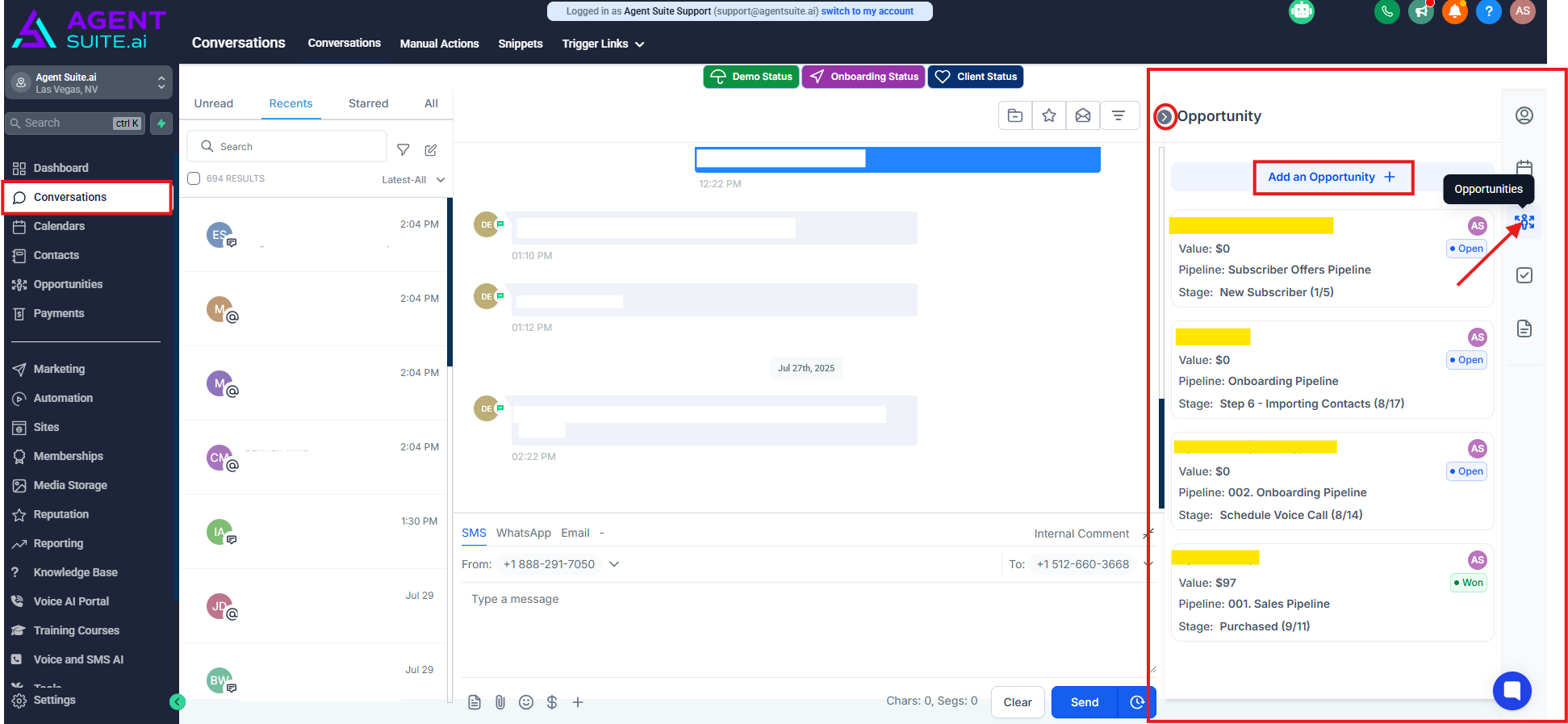Open contact details icon in right rail
Screen dimensions: 1568x724
click(1524, 115)
